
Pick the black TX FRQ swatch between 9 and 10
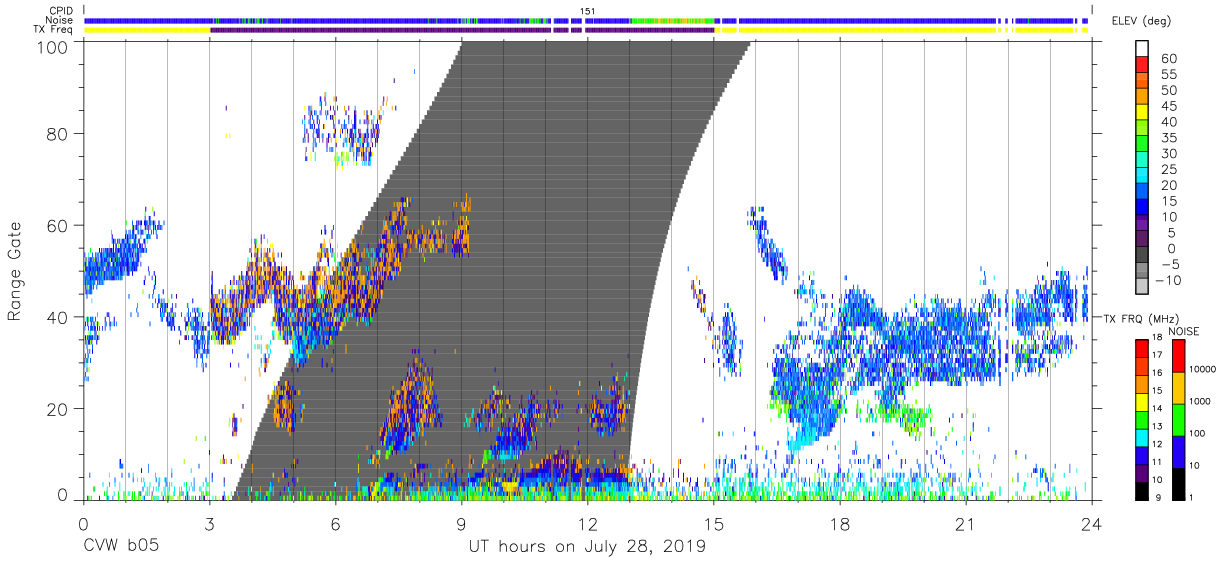[x=1142, y=491]
